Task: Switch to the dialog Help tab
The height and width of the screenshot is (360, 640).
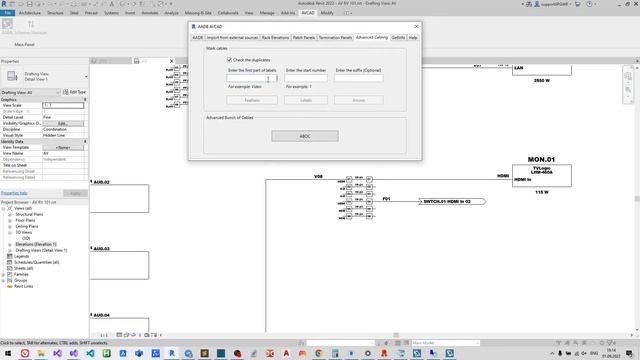Action: tap(413, 38)
